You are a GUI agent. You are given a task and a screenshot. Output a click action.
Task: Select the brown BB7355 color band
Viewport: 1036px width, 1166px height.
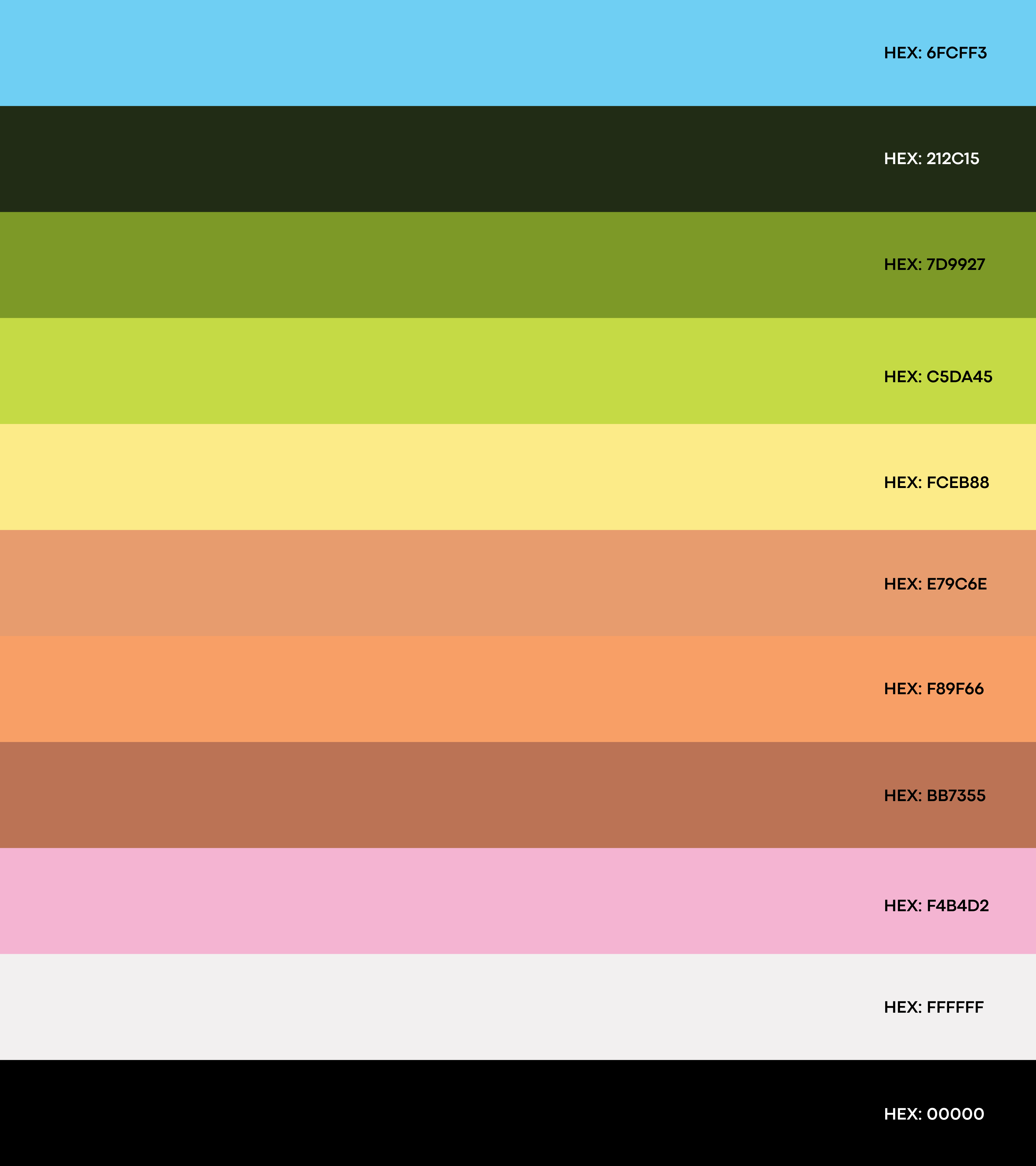coord(433,795)
